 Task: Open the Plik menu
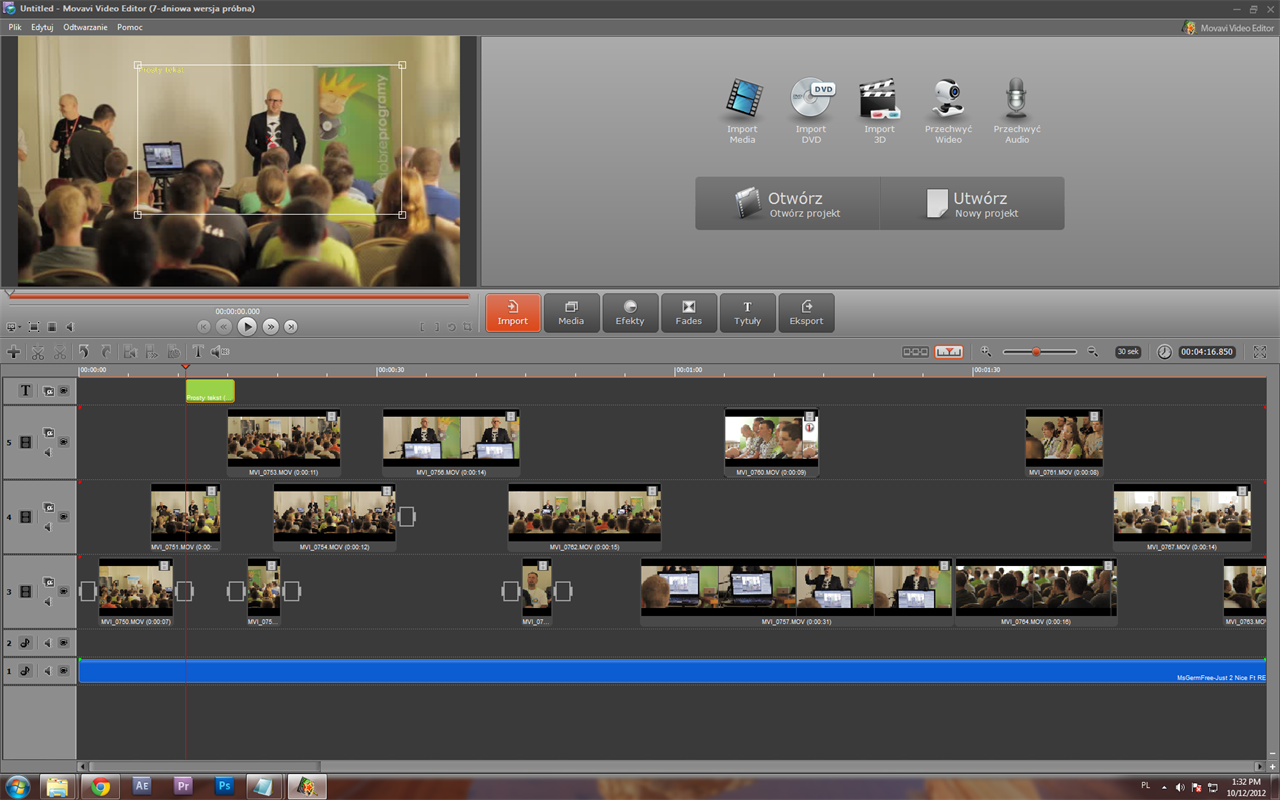(x=15, y=27)
